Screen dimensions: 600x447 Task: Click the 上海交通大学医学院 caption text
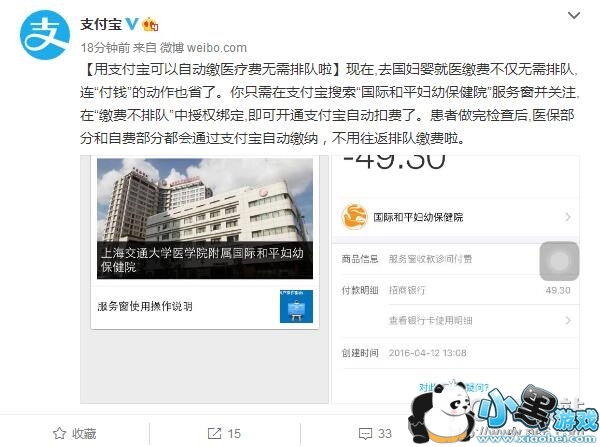click(x=202, y=260)
